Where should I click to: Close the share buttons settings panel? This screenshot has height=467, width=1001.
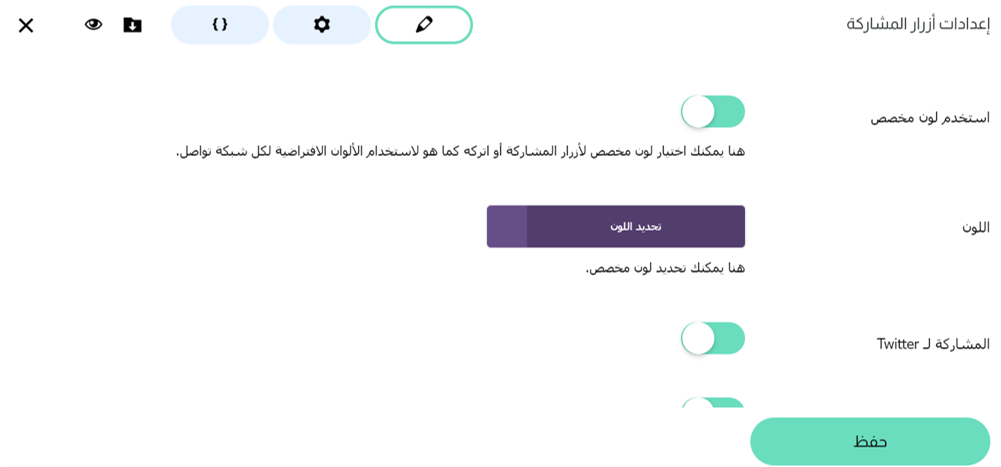[x=26, y=25]
